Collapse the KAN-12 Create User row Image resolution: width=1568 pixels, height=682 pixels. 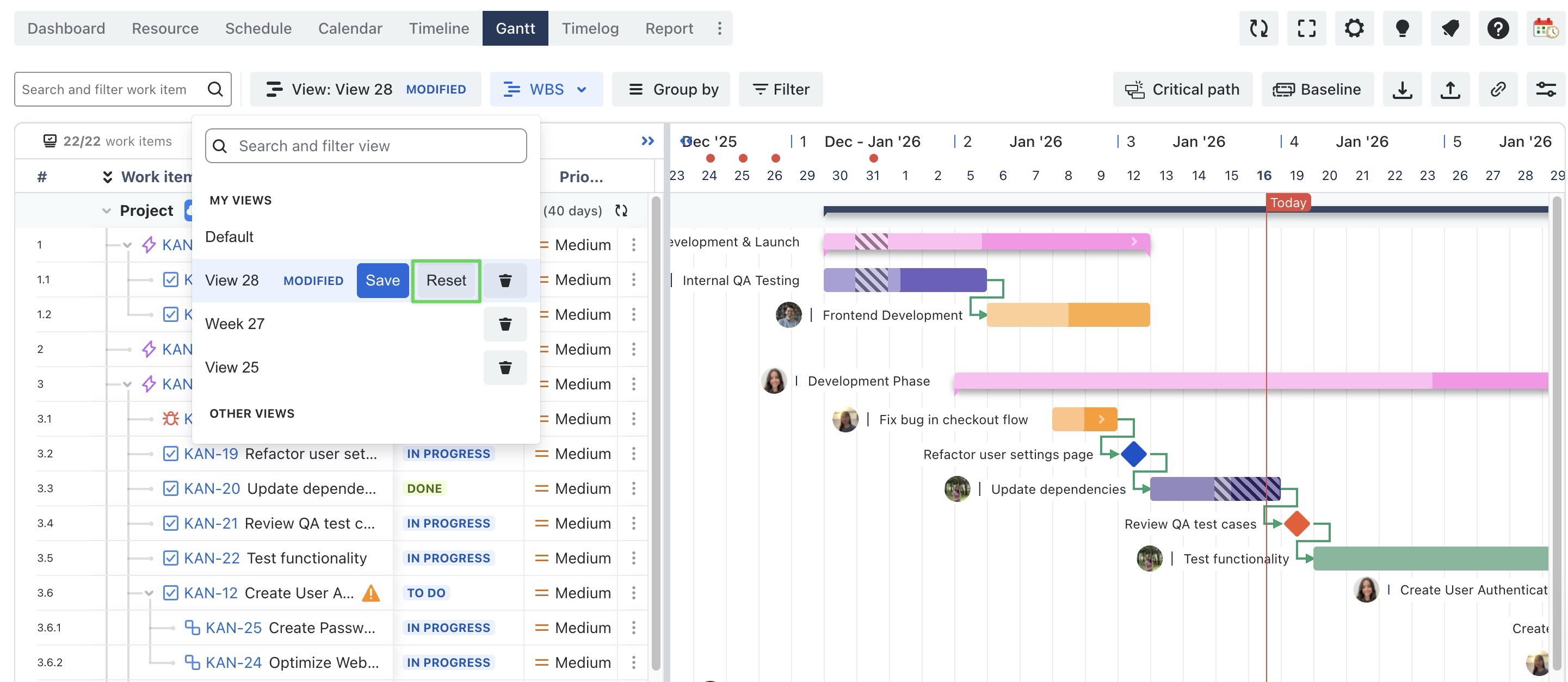[149, 593]
